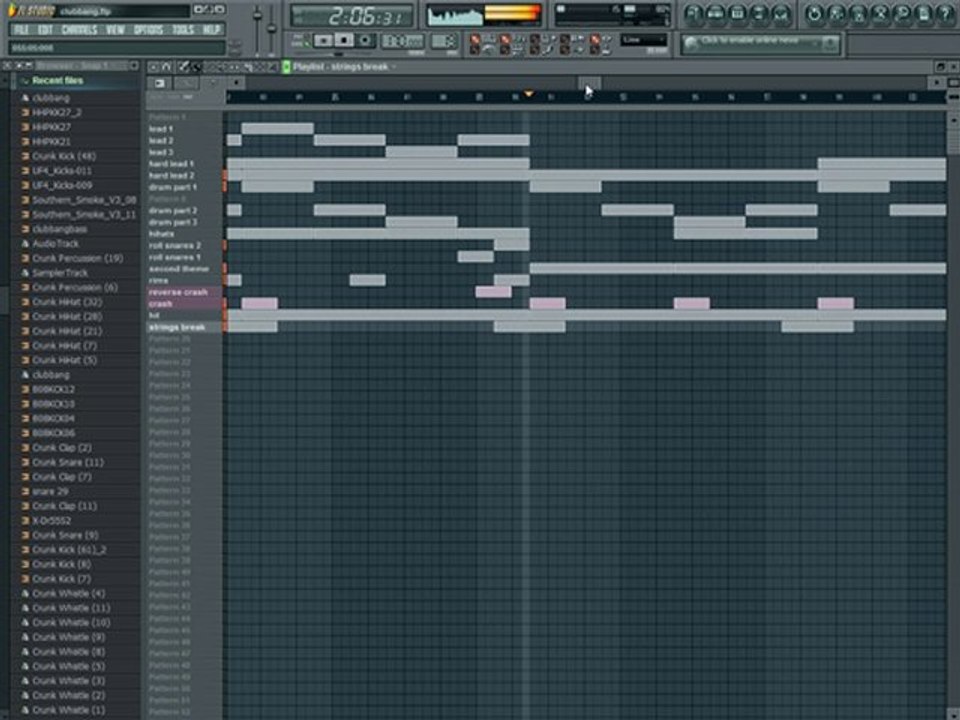960x720 pixels.
Task: Click the hint bar position readout
Action: coord(116,48)
